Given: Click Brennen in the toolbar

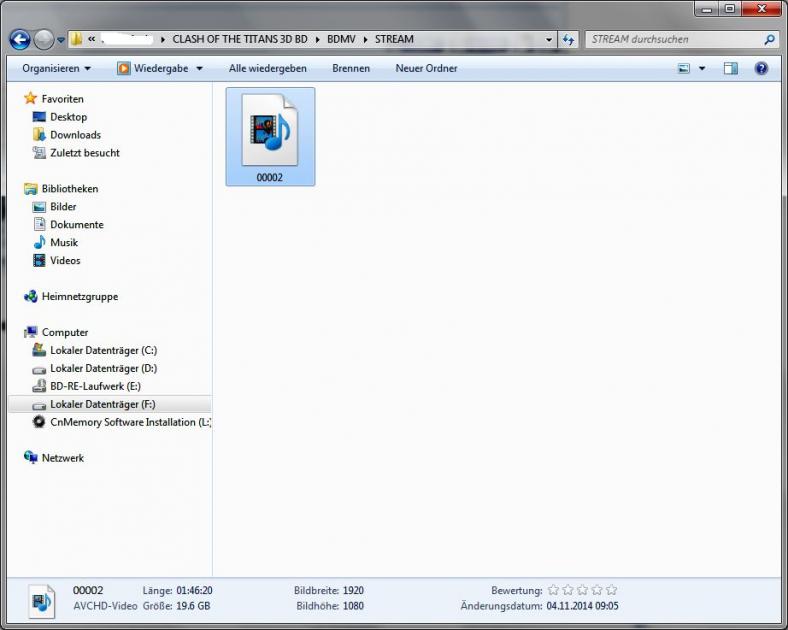Looking at the screenshot, I should (x=351, y=68).
